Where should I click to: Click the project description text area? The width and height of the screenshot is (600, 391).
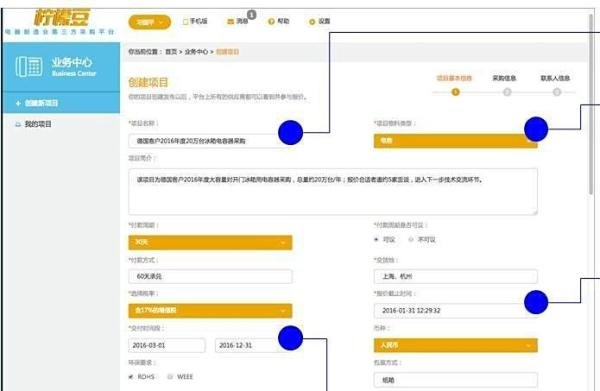(333, 191)
